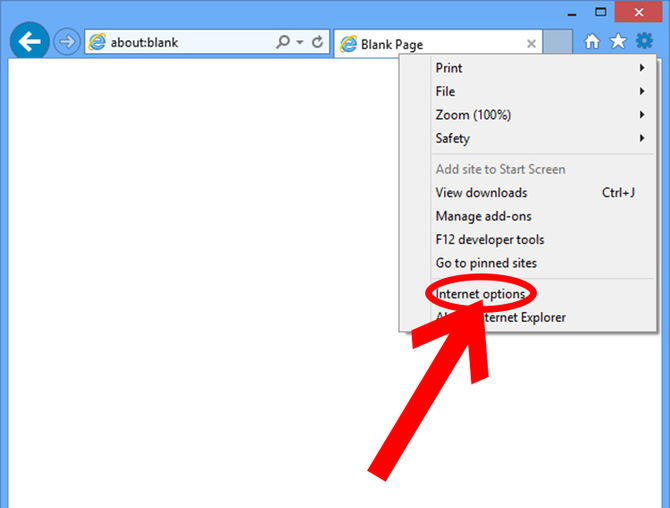Click the search magnifier in address bar
Image resolution: width=670 pixels, height=508 pixels.
pyautogui.click(x=282, y=42)
